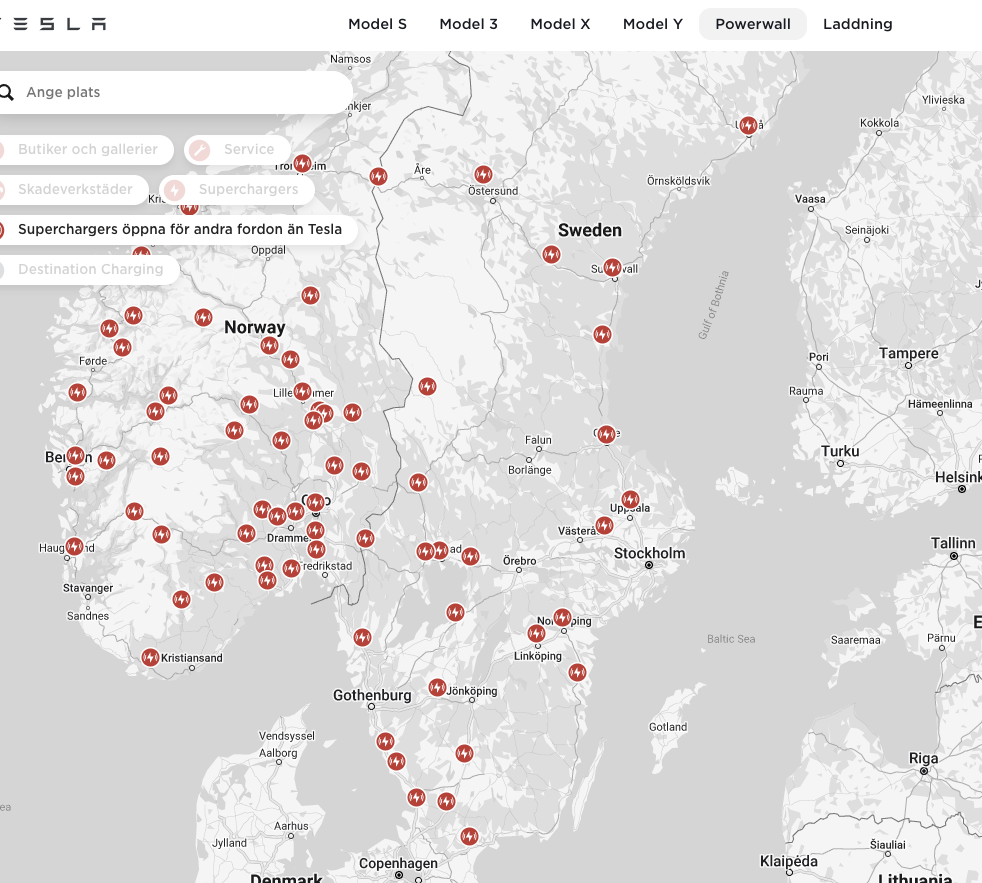Enable the Superchargers filter chip
Image resolution: width=982 pixels, height=883 pixels.
[x=237, y=190]
